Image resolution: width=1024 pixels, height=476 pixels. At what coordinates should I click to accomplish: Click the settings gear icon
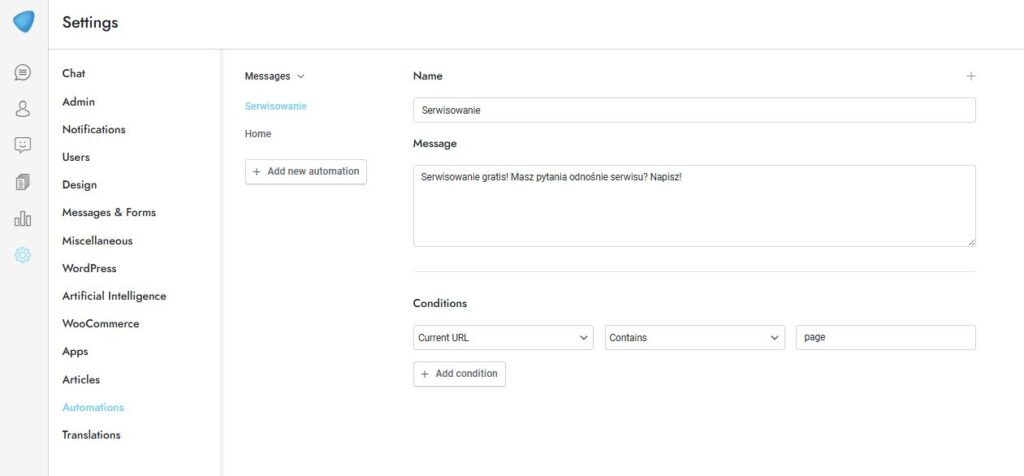click(x=23, y=255)
